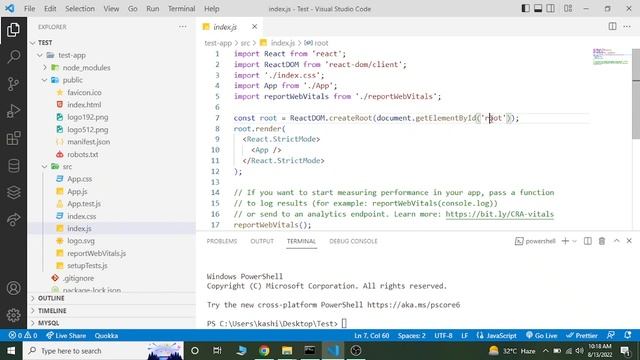This screenshot has height=360, width=640.
Task: Open editor more actions ellipsis
Action: pyautogui.click(x=627, y=27)
